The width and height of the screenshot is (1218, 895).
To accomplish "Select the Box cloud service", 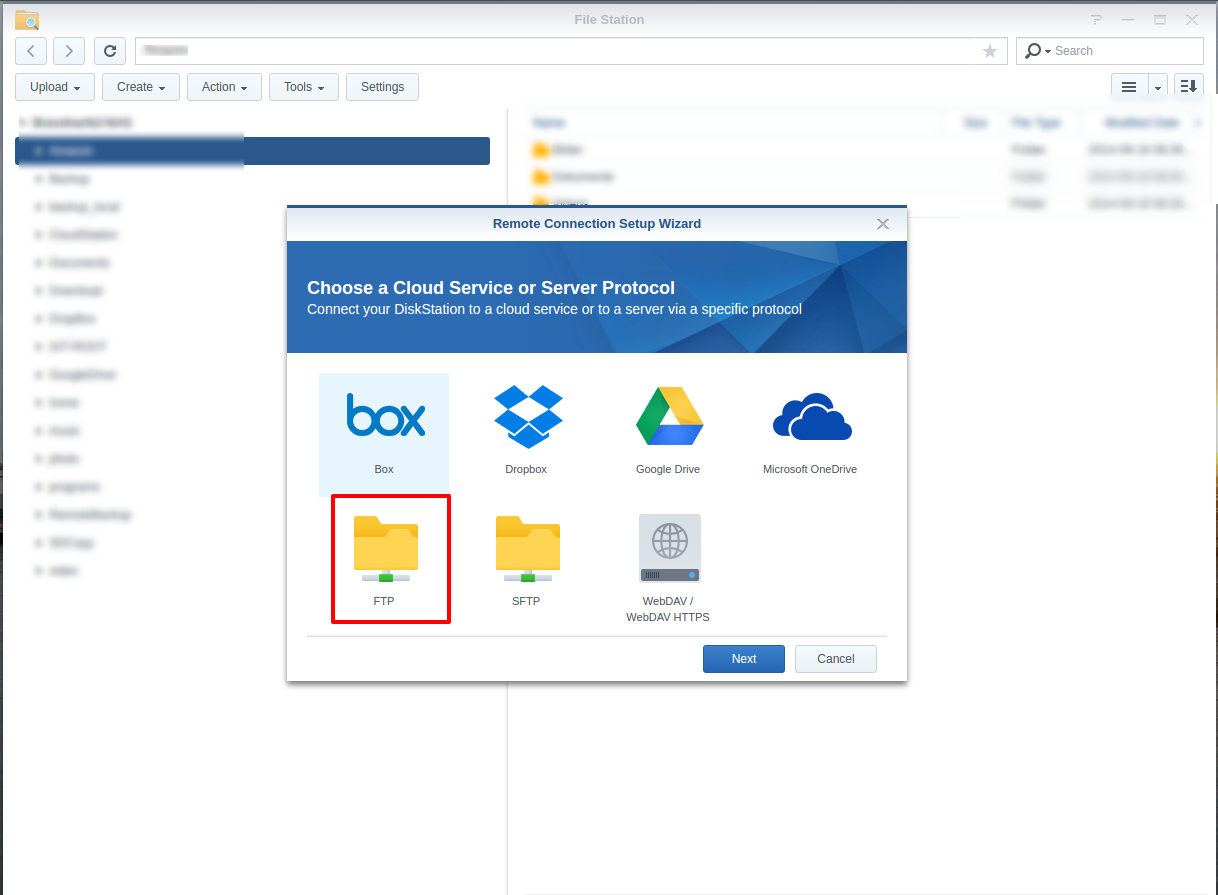I will click(x=384, y=434).
